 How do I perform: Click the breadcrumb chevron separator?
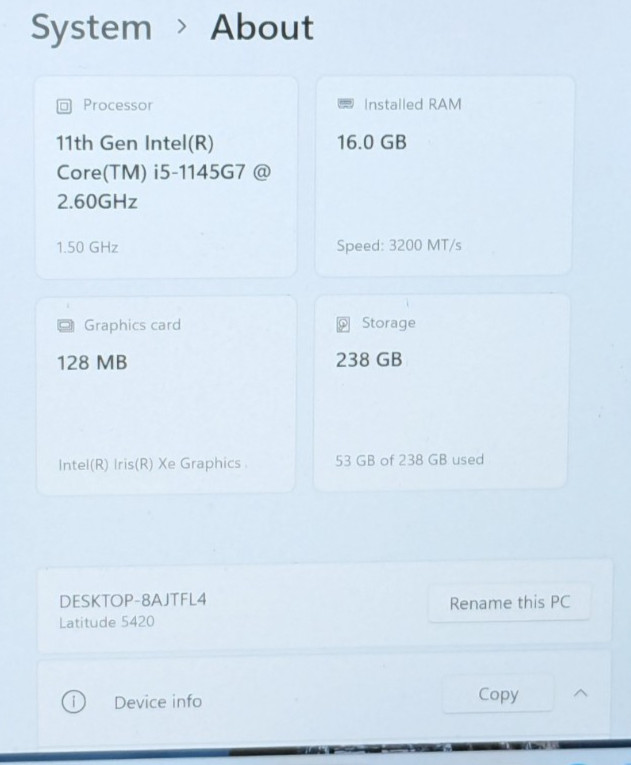182,27
